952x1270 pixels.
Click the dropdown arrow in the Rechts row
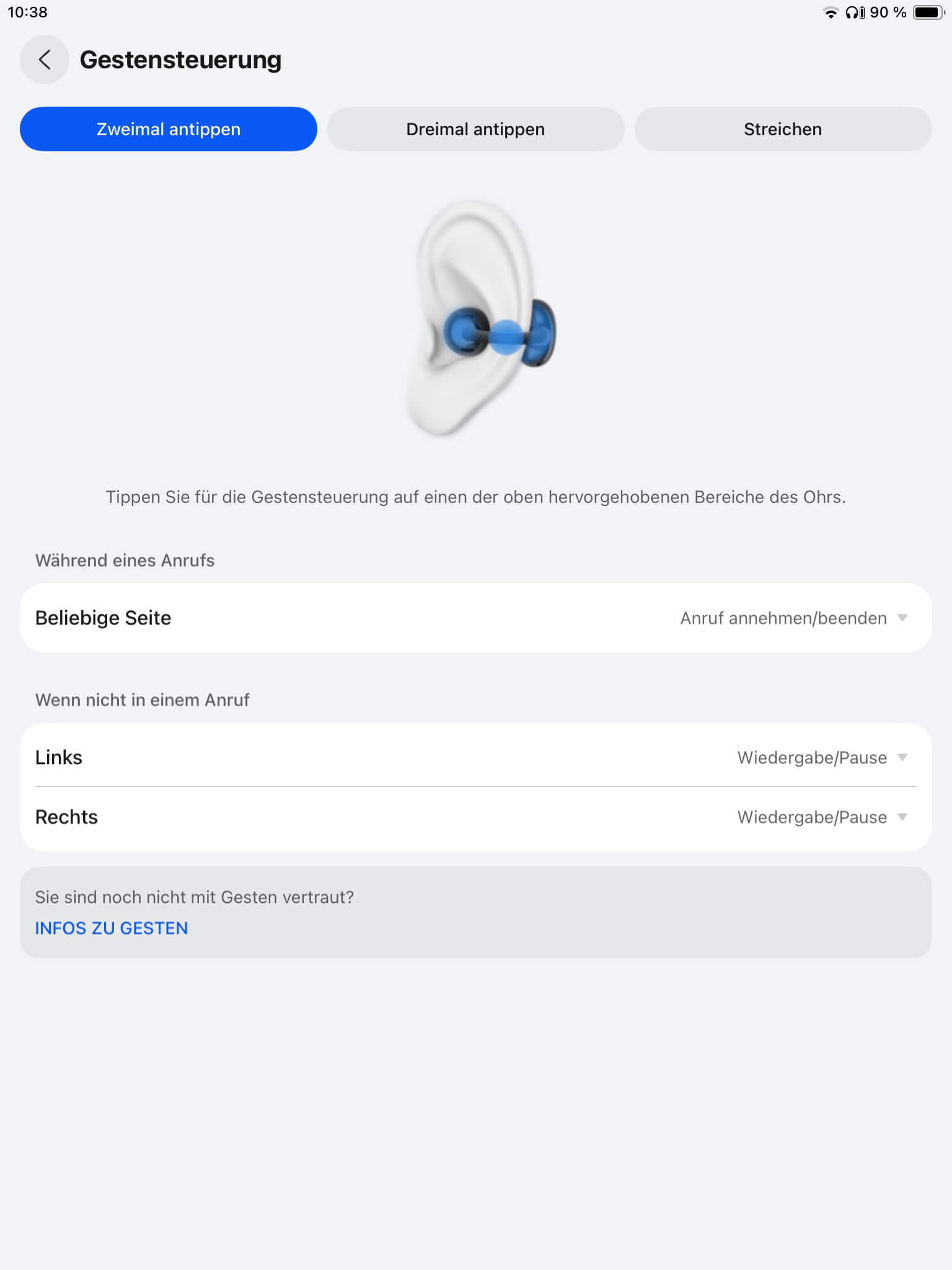(x=902, y=817)
